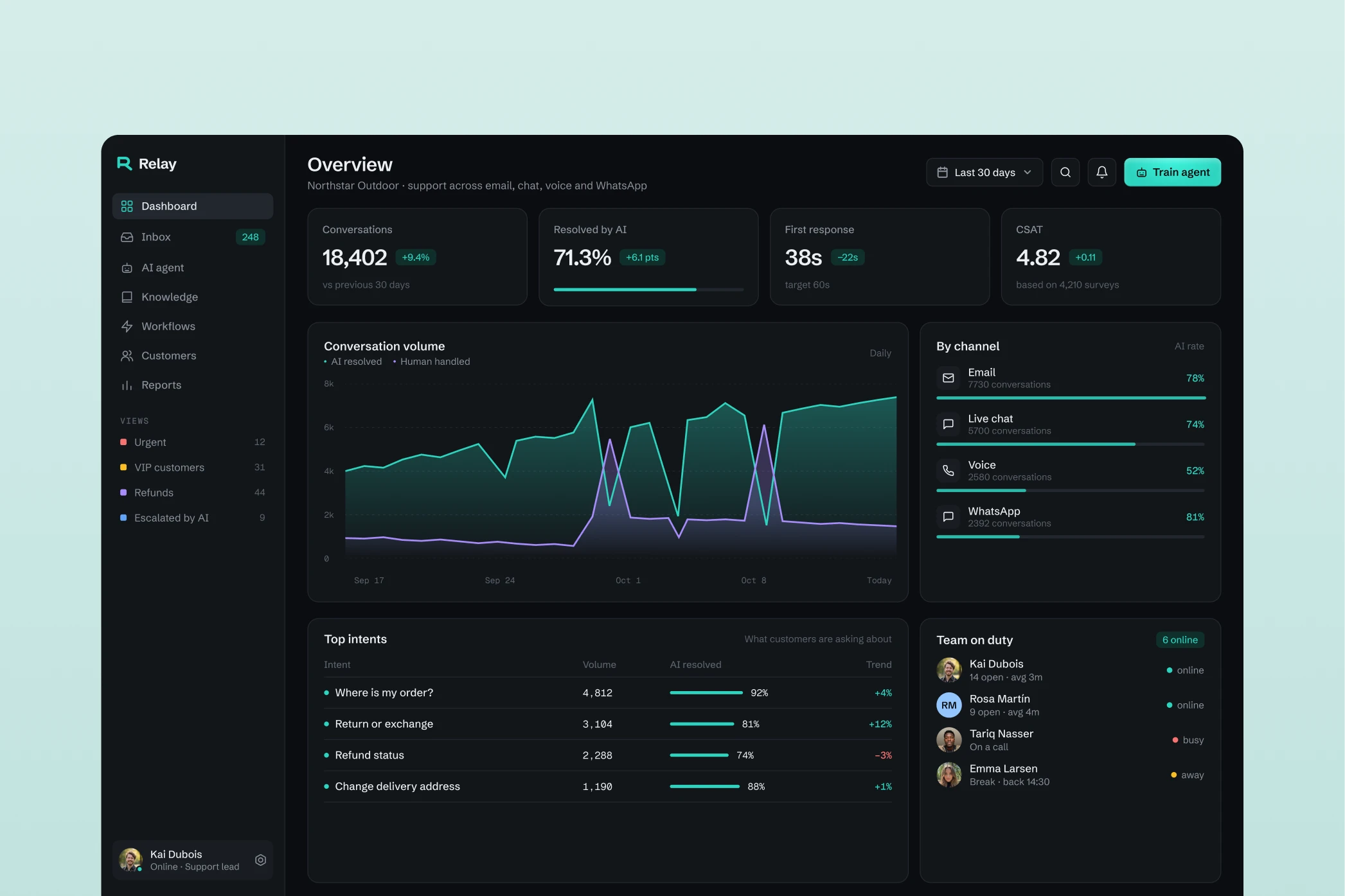
Task: Click 'Where is my order?' intent row
Action: pyautogui.click(x=607, y=693)
